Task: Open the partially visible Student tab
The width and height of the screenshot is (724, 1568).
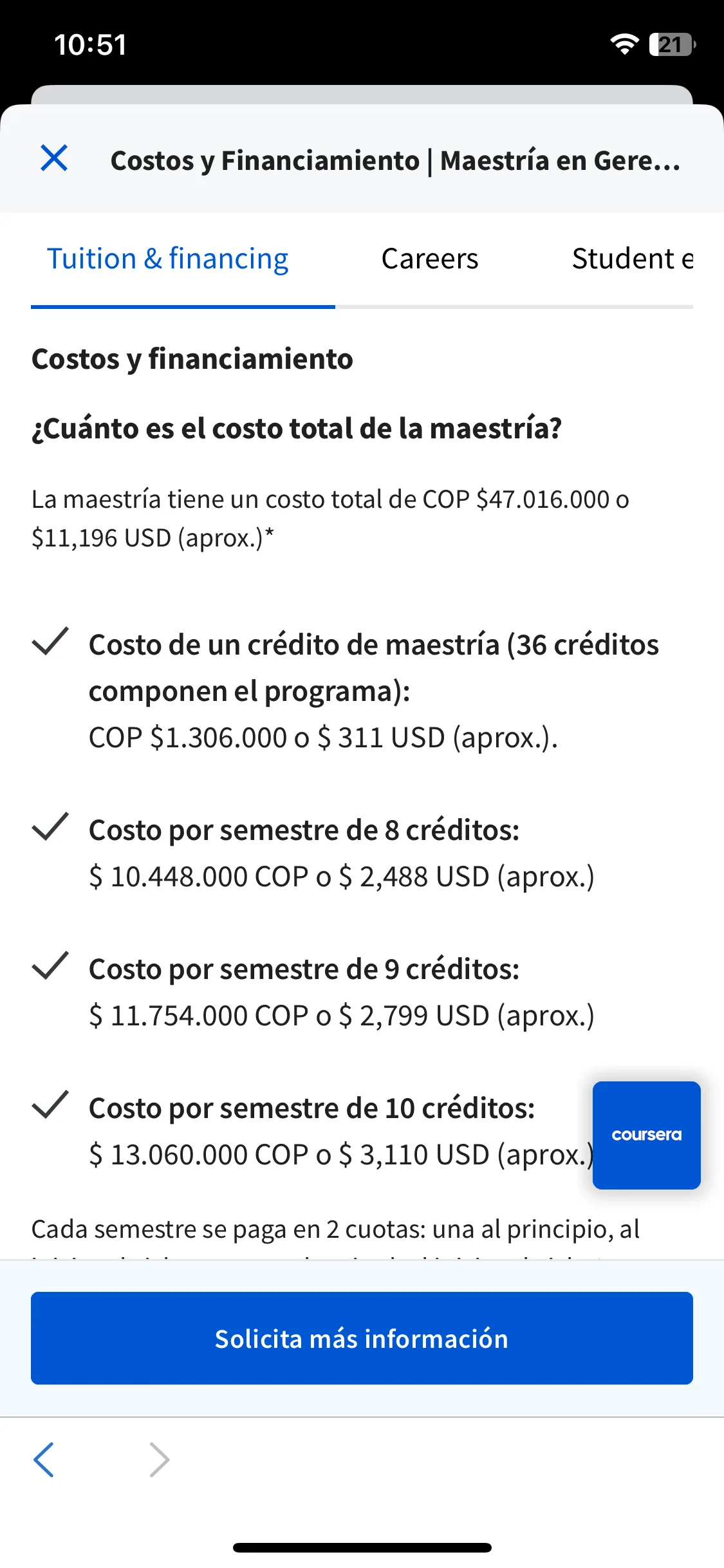Action: point(632,259)
